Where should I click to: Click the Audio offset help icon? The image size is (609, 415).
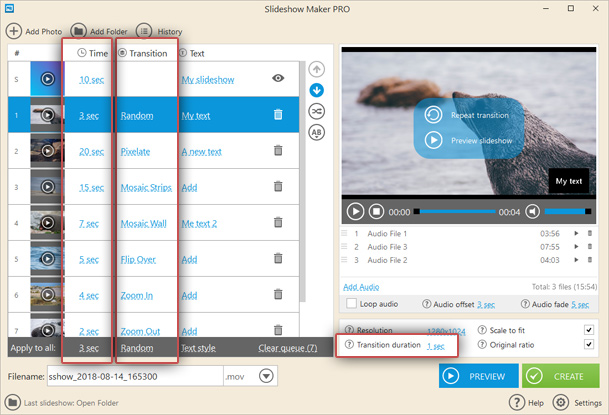pos(426,304)
